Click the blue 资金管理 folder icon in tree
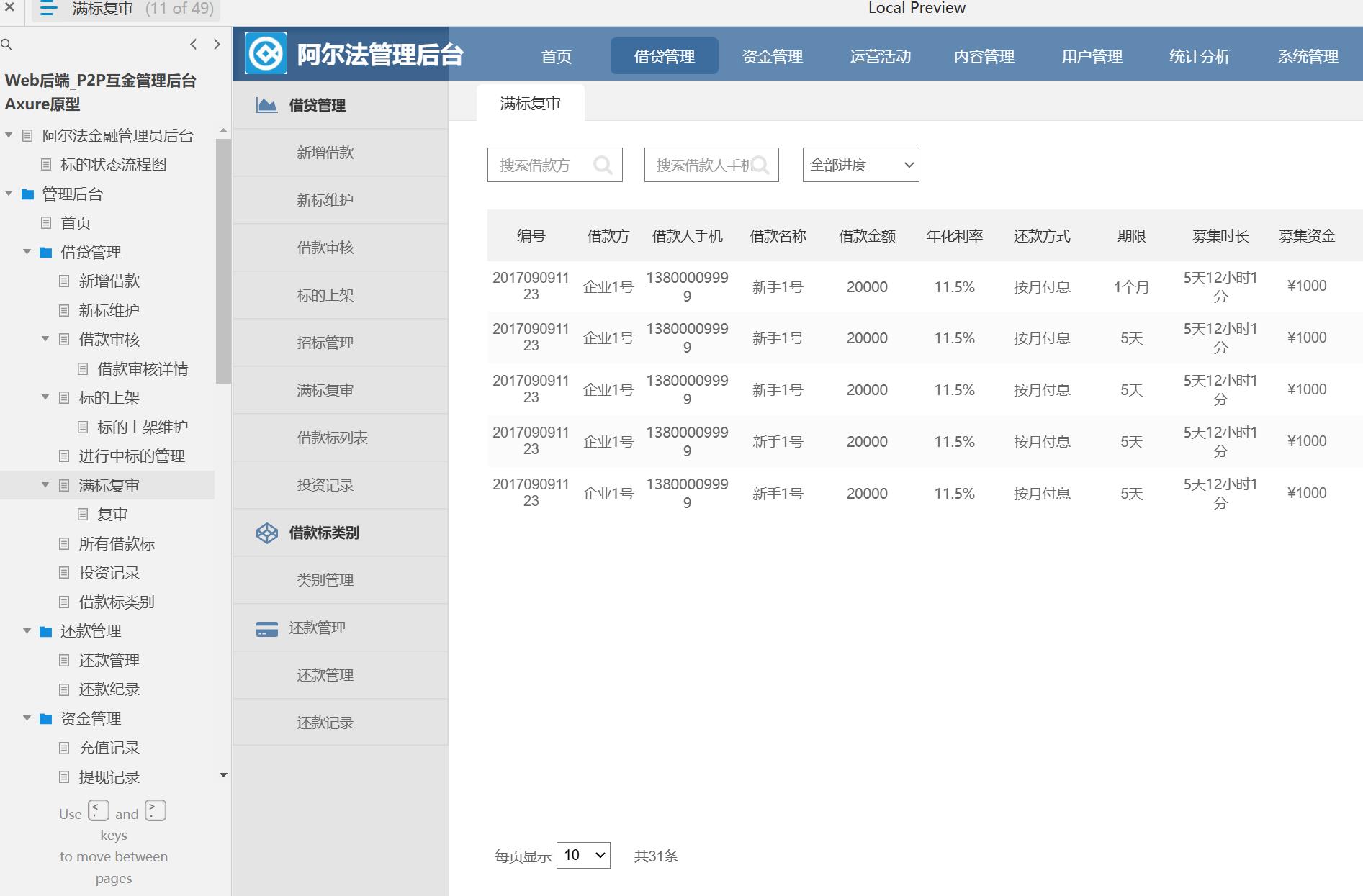 46,719
